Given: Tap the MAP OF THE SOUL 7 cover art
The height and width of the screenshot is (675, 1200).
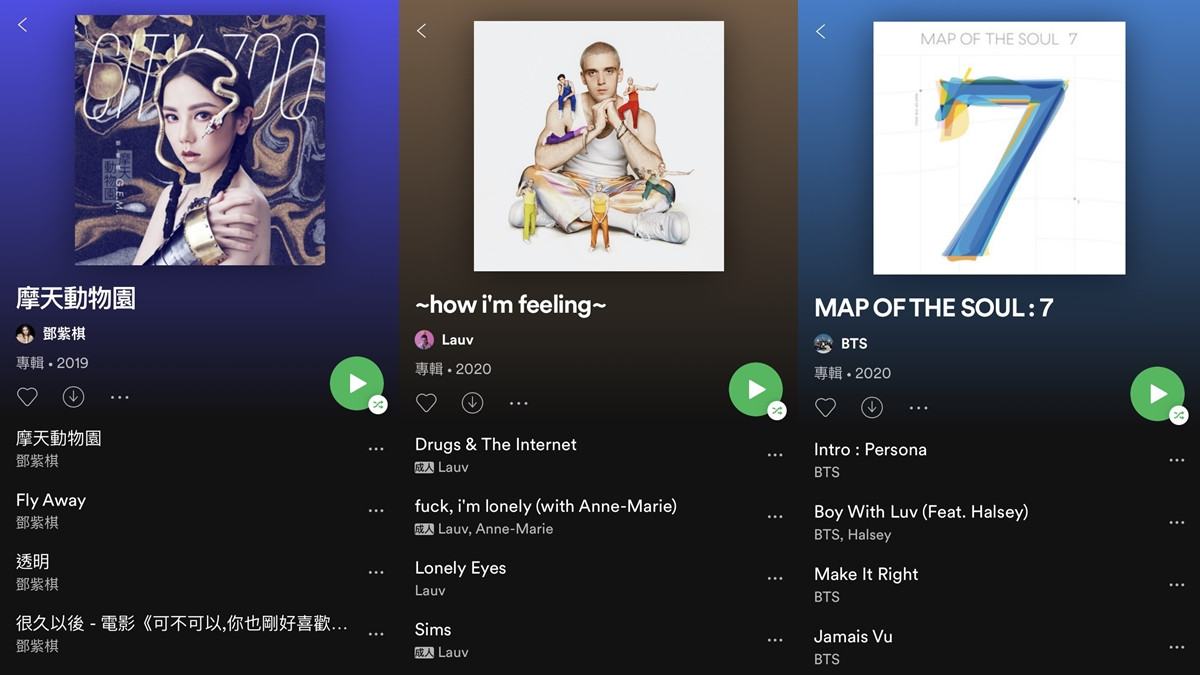Looking at the screenshot, I should [999, 148].
